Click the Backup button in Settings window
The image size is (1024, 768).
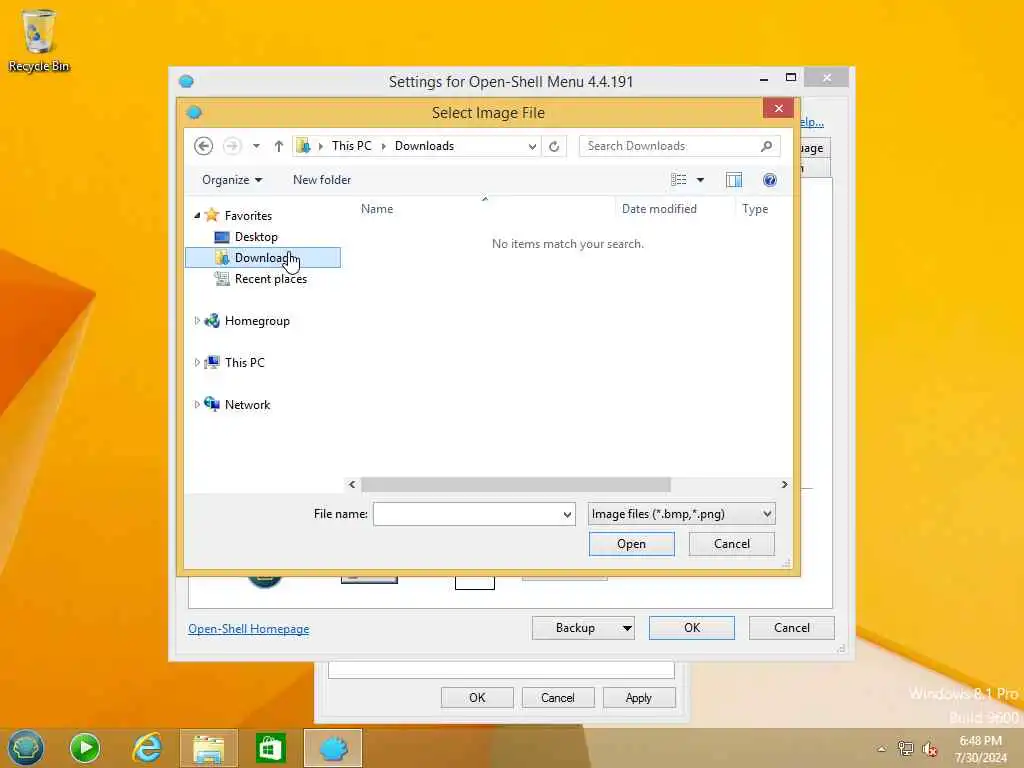click(x=583, y=628)
